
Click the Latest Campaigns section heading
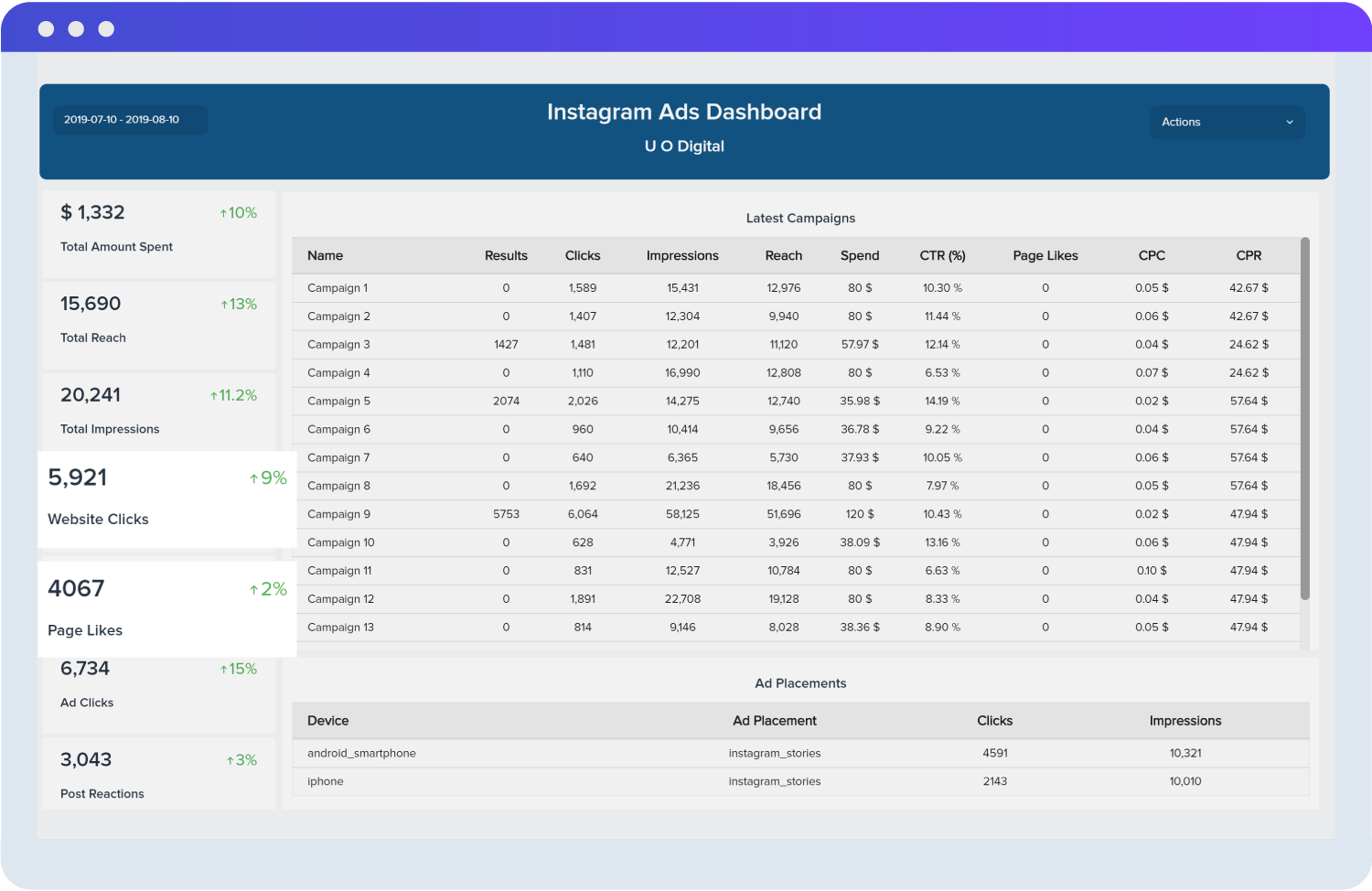[x=800, y=219]
